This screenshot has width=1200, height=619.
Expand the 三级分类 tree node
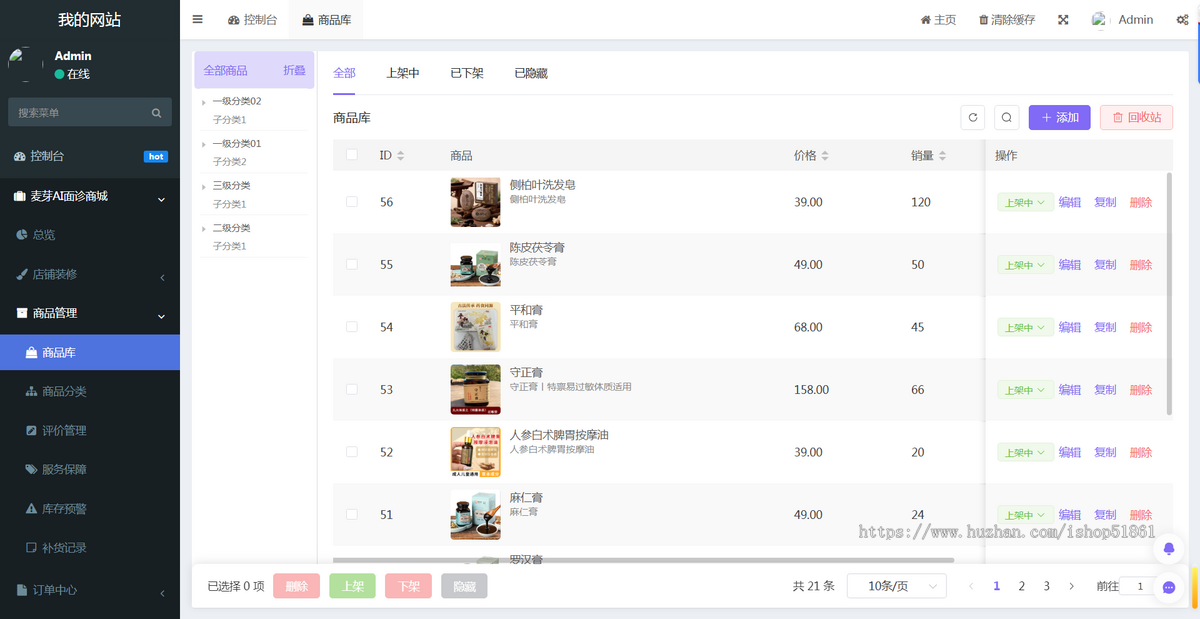(x=204, y=186)
